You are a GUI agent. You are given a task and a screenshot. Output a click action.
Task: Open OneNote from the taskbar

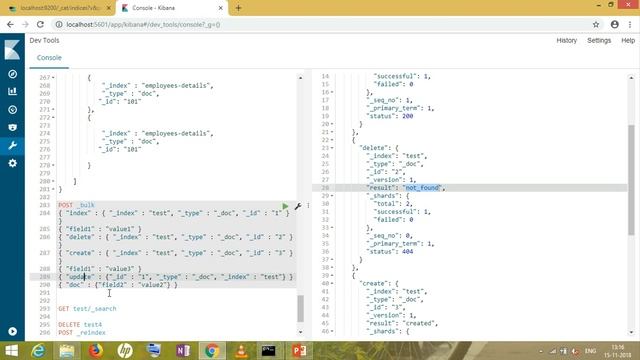point(183,351)
